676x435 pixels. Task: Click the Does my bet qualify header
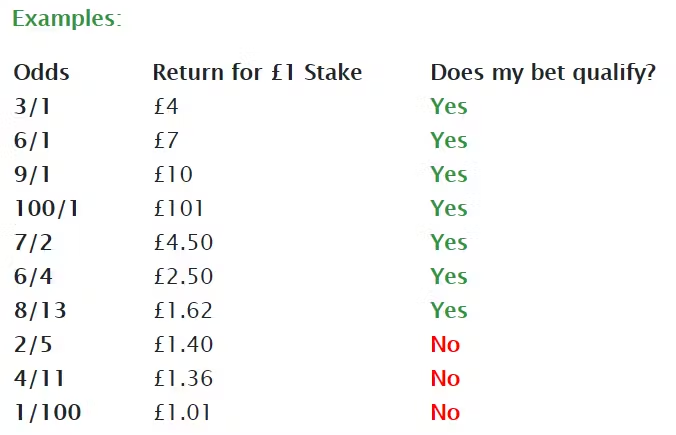[x=543, y=72]
